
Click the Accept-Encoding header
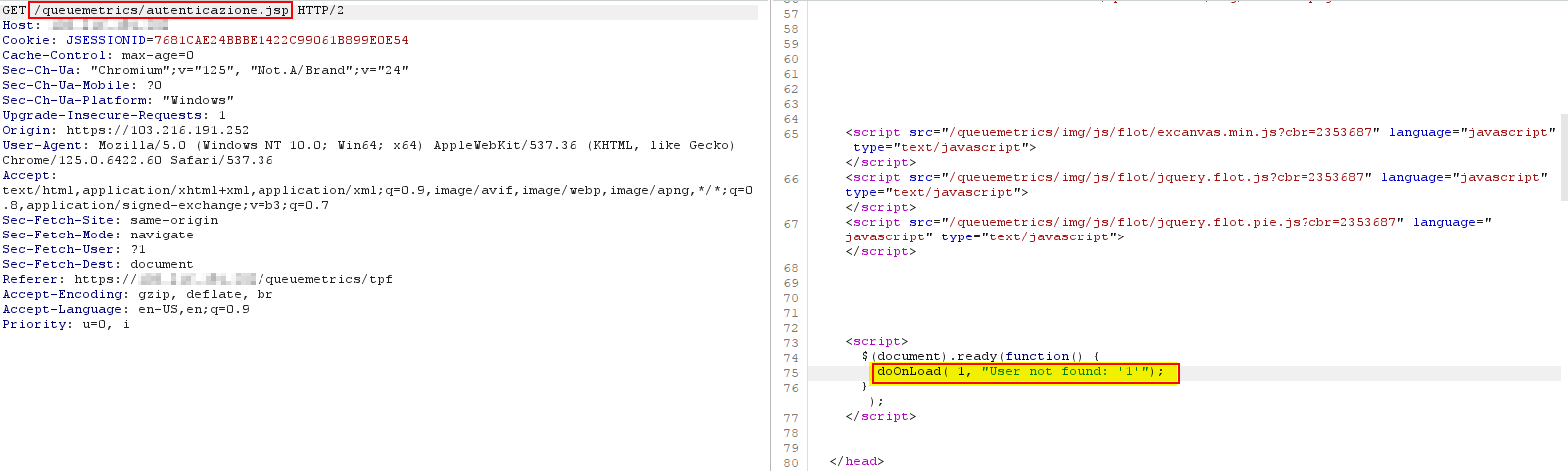coord(137,294)
